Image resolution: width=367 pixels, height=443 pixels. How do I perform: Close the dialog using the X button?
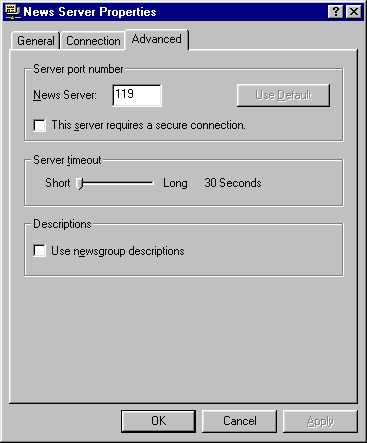353,12
